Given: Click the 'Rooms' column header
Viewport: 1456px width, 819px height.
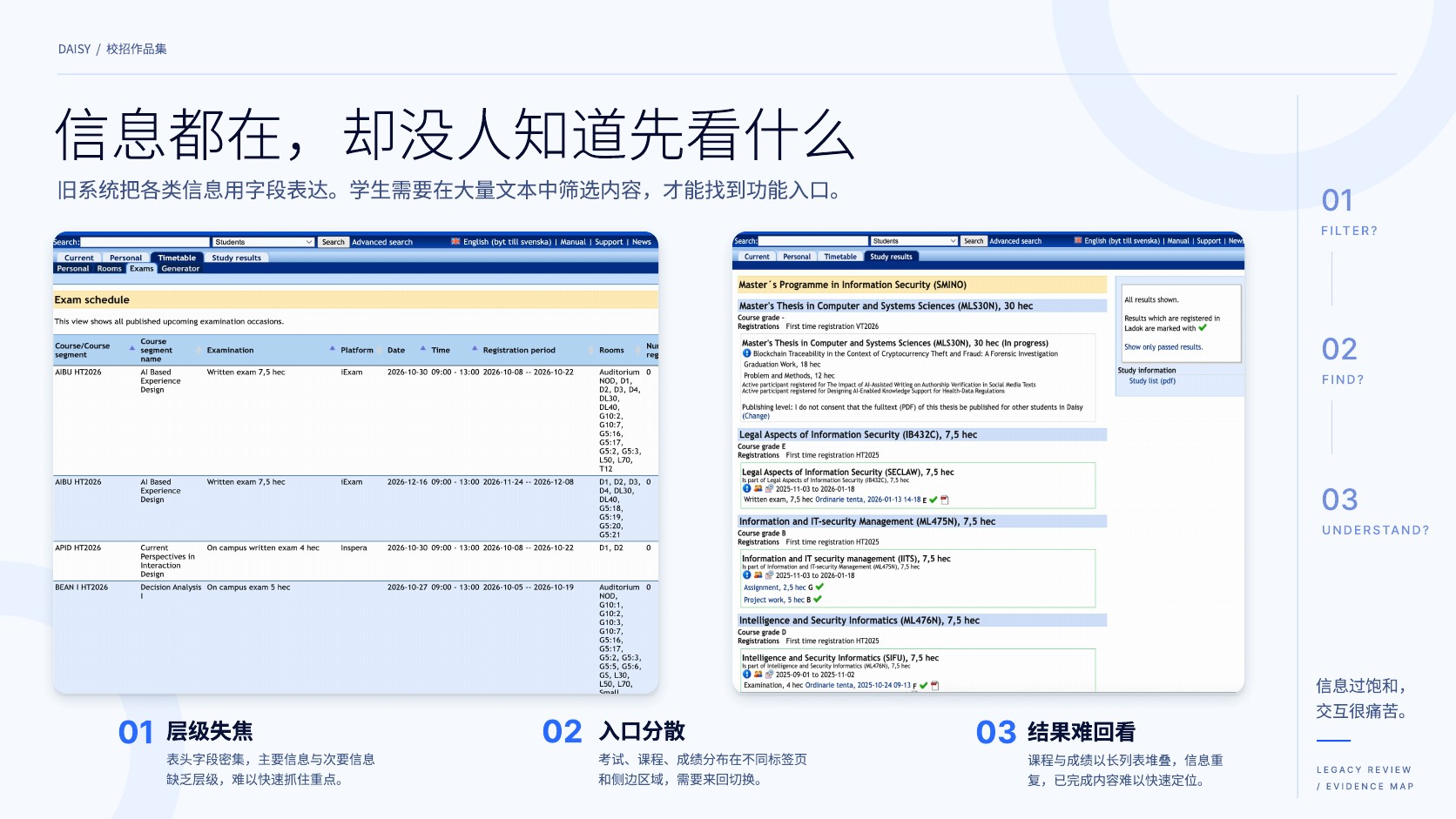Looking at the screenshot, I should pyautogui.click(x=611, y=350).
